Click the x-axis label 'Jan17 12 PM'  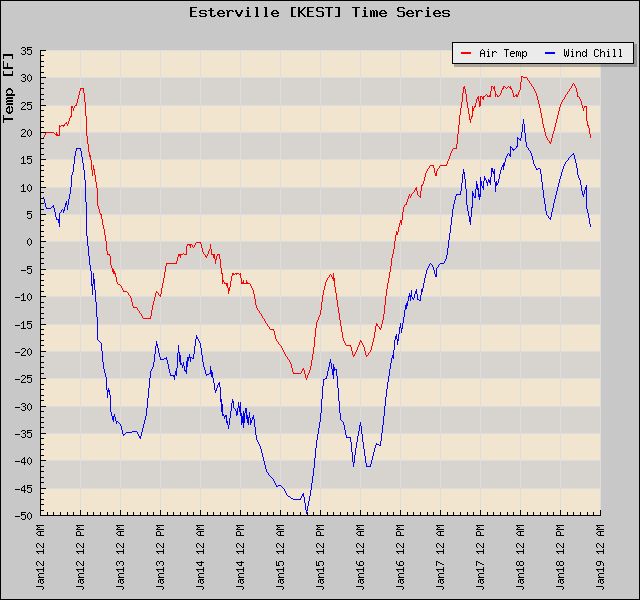(480, 558)
